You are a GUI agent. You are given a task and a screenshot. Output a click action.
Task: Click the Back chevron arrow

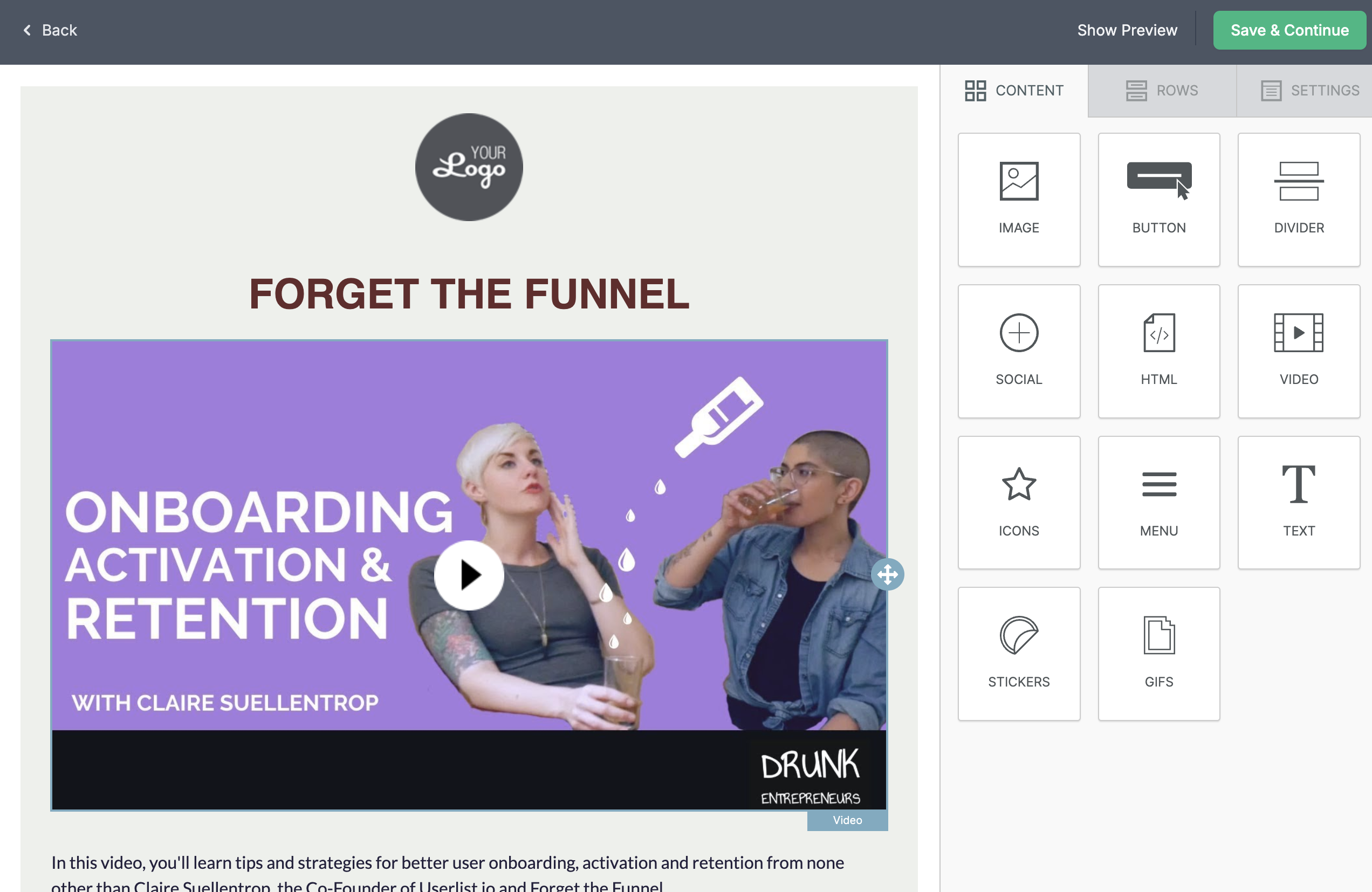coord(26,30)
